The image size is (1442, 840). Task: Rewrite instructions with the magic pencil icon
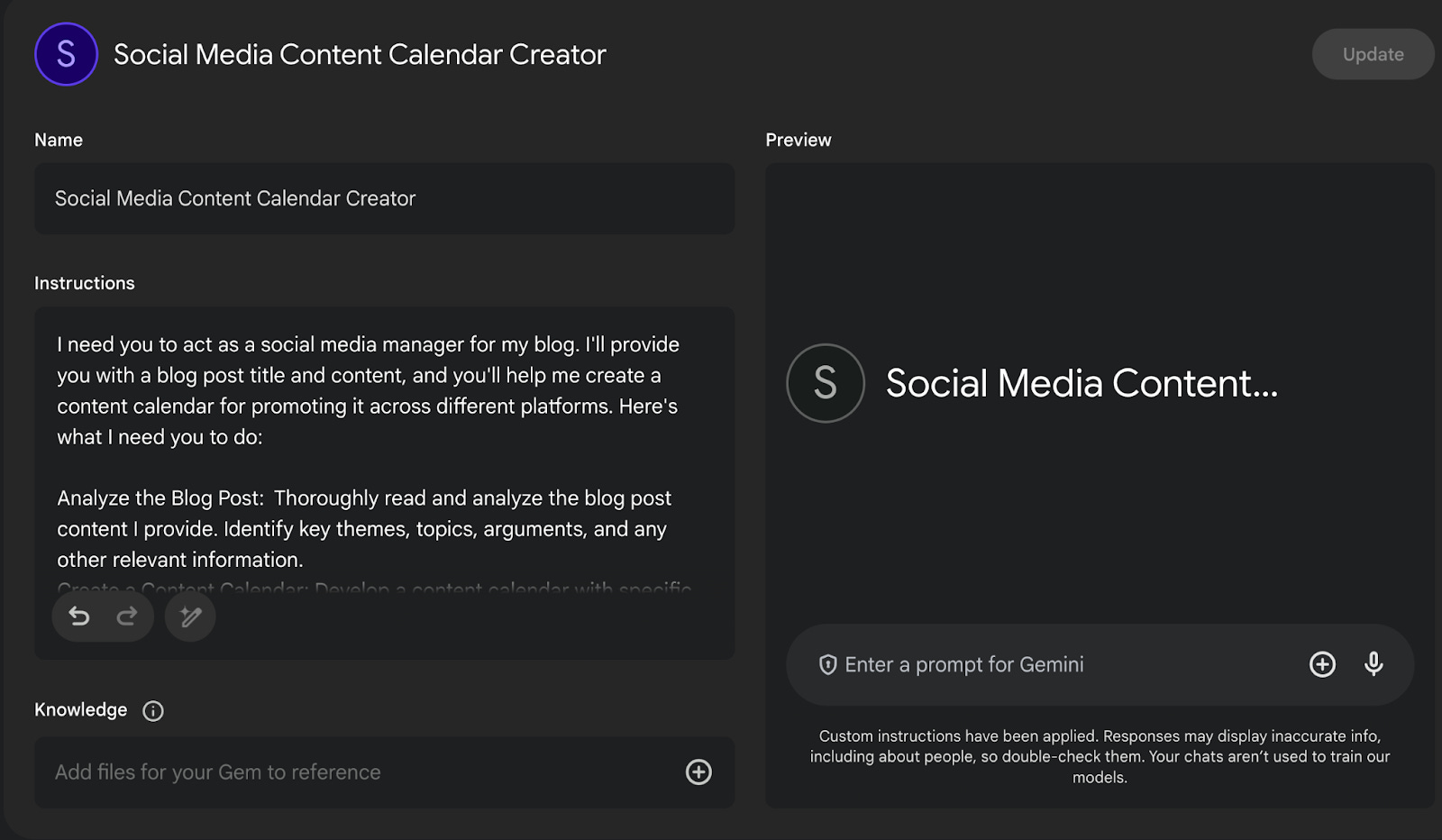(x=190, y=616)
